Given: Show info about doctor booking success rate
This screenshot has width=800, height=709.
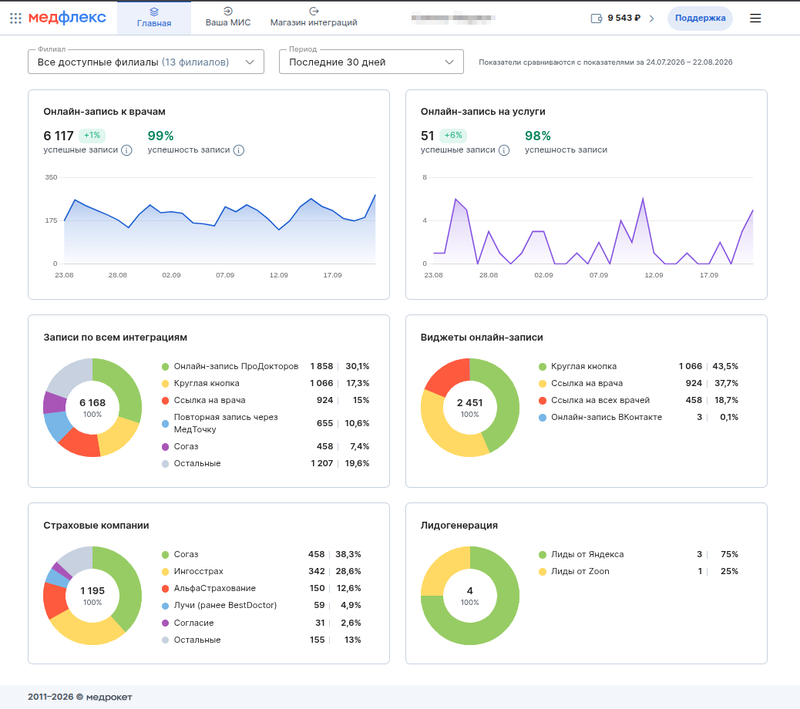Looking at the screenshot, I should pos(239,150).
